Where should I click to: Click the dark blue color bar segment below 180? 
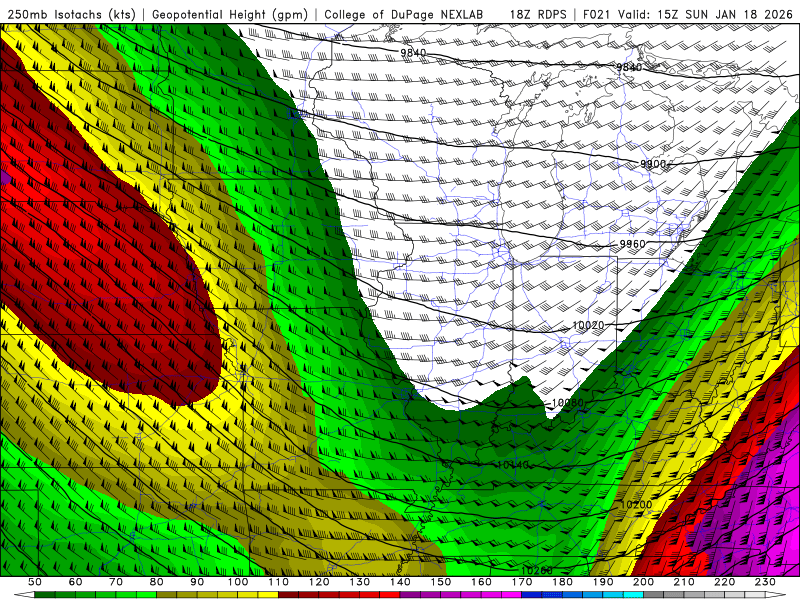(552, 595)
